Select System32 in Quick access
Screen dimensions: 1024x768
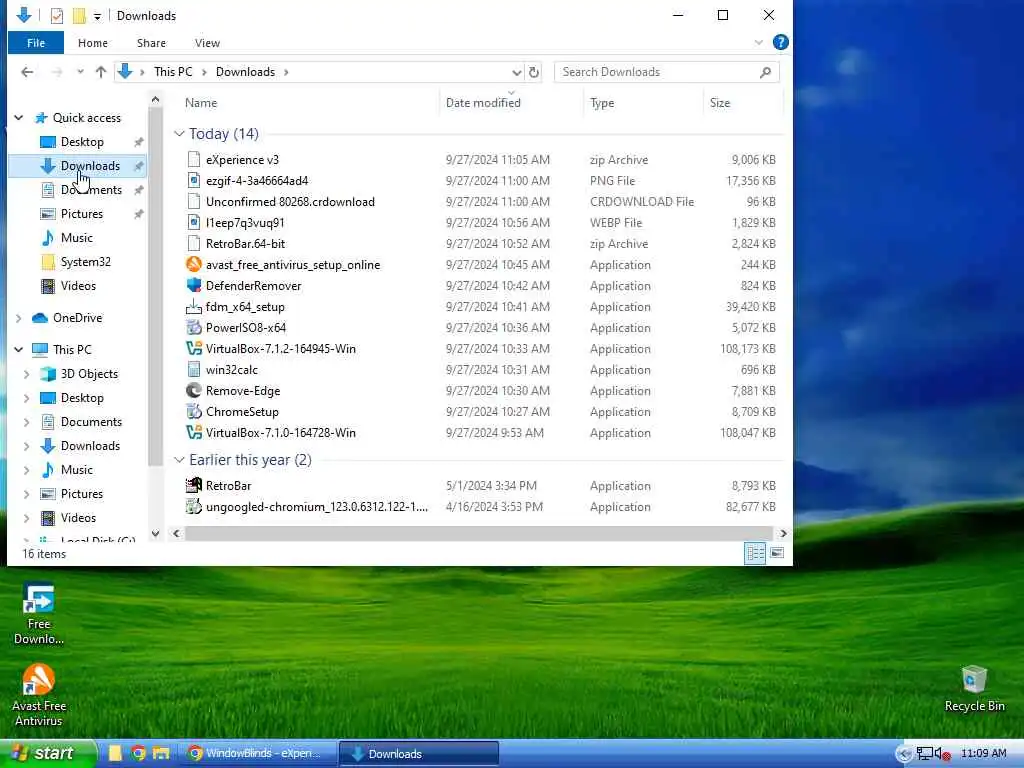[x=86, y=262]
